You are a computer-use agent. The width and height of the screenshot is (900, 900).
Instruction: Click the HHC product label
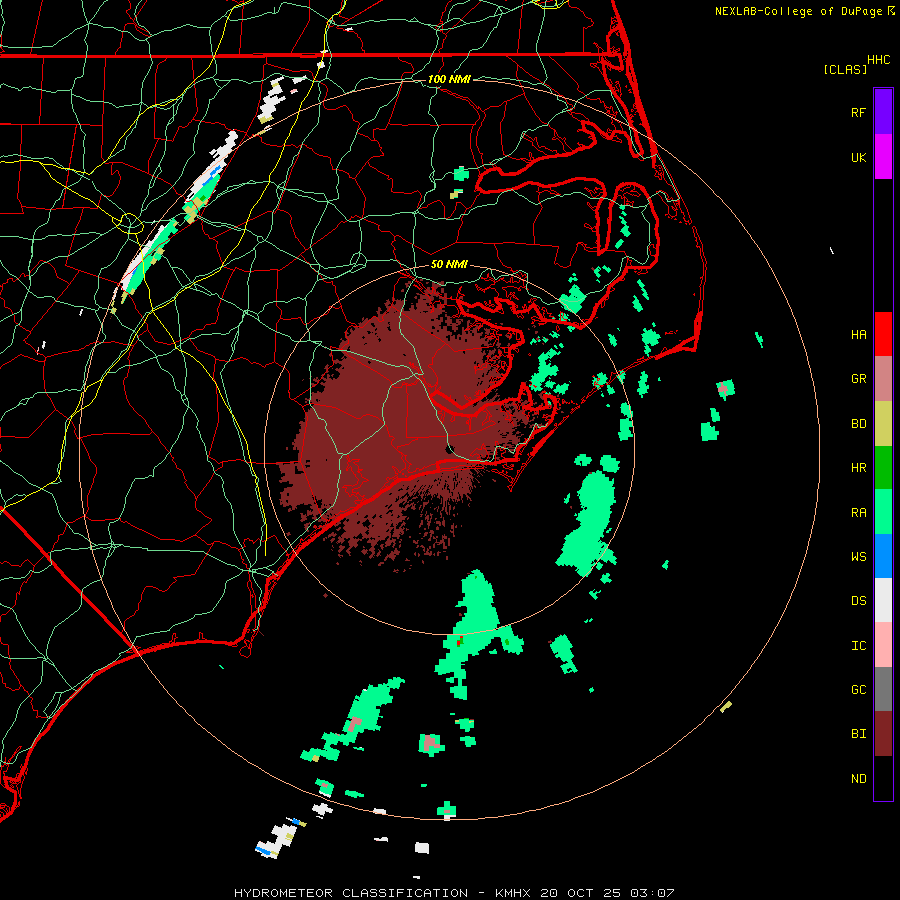tap(878, 60)
